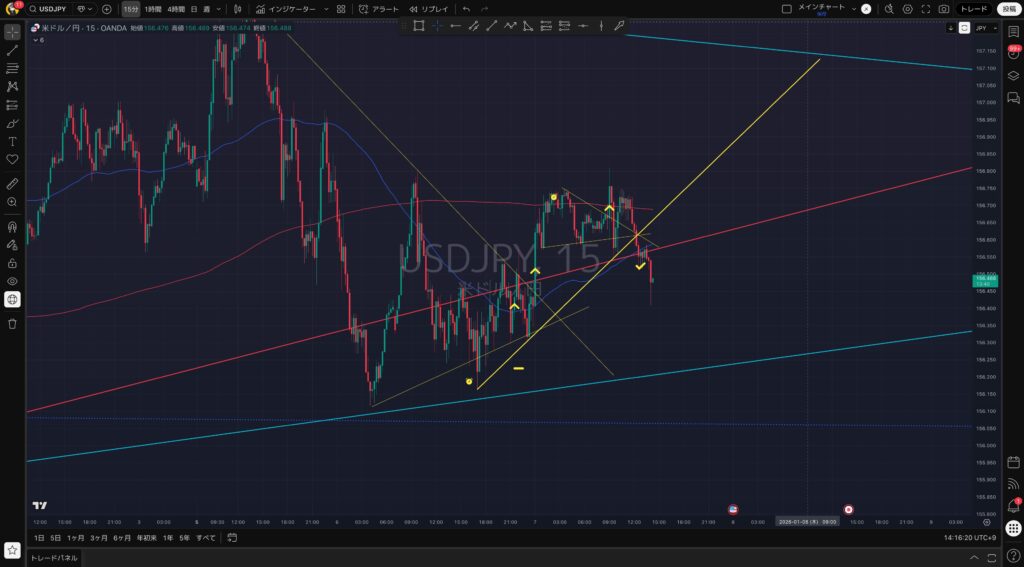Expand the メインチャート layout dropdown
The width and height of the screenshot is (1024, 567).
[x=854, y=9]
